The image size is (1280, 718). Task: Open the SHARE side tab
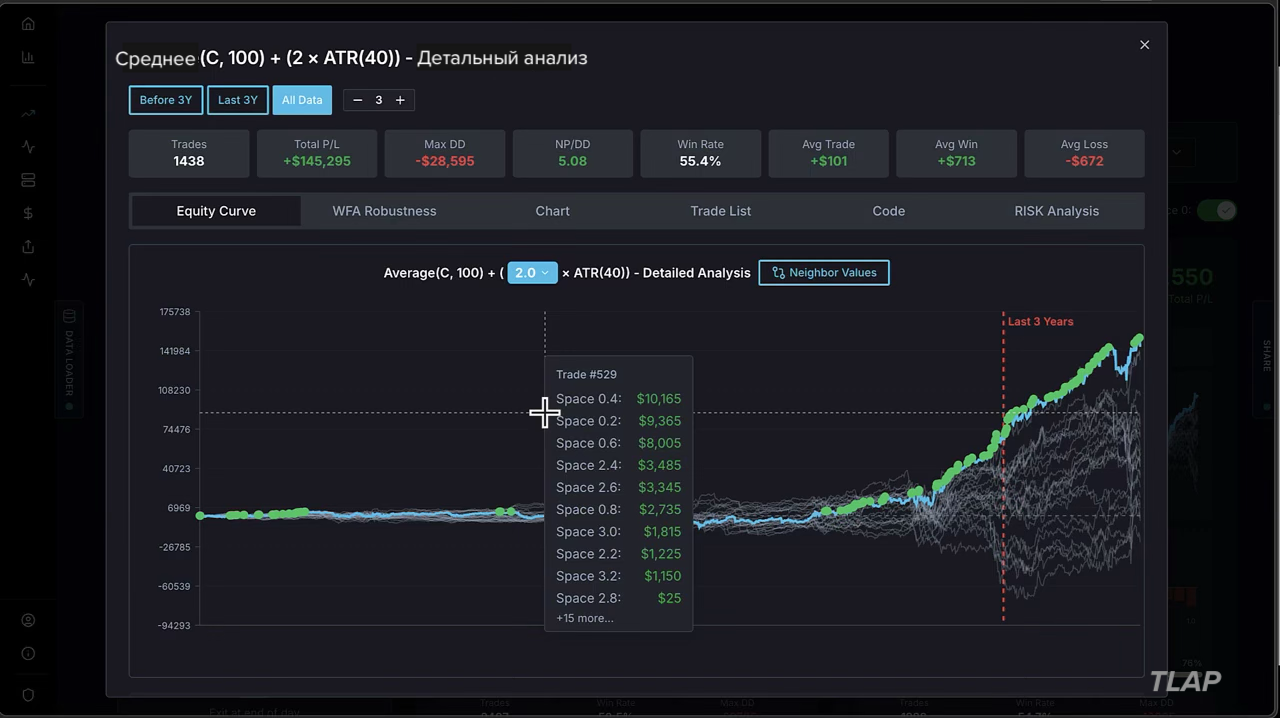click(x=1265, y=357)
